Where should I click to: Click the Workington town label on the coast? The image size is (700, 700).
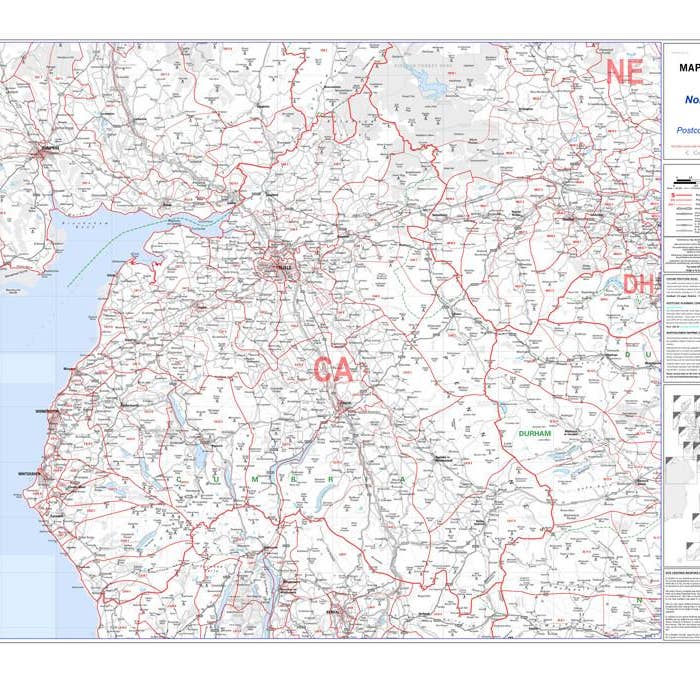click(x=47, y=411)
